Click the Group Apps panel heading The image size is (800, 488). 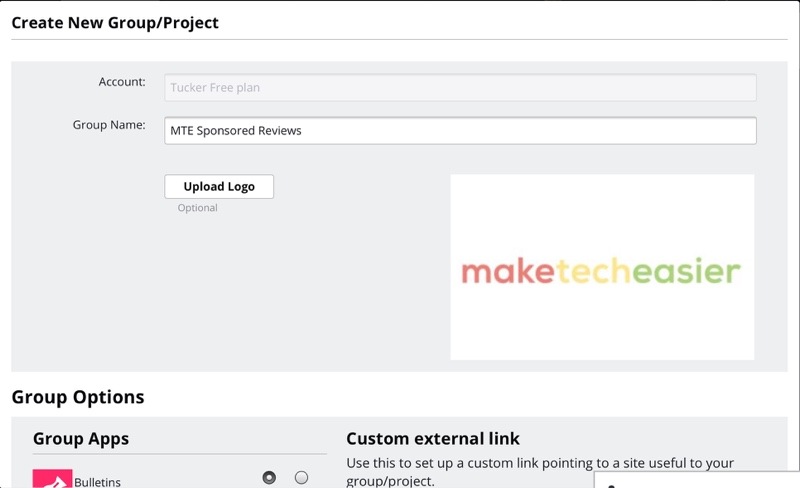[81, 439]
